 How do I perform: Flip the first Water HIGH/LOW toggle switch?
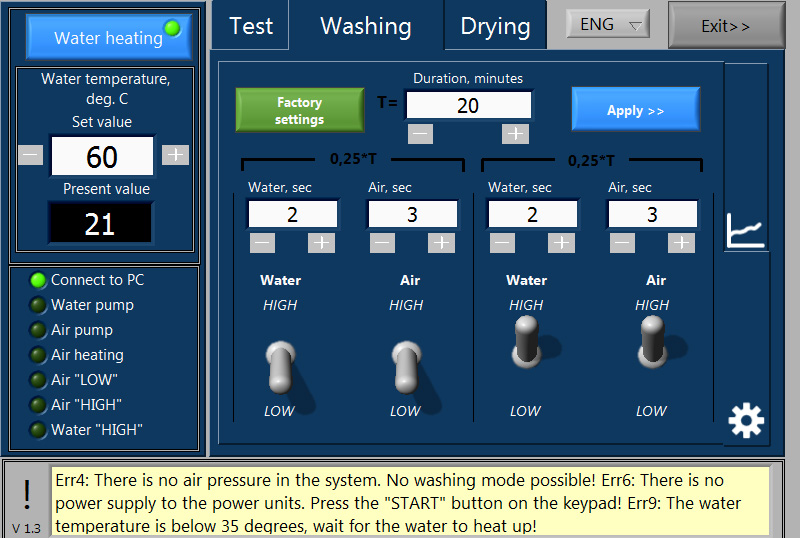point(280,366)
